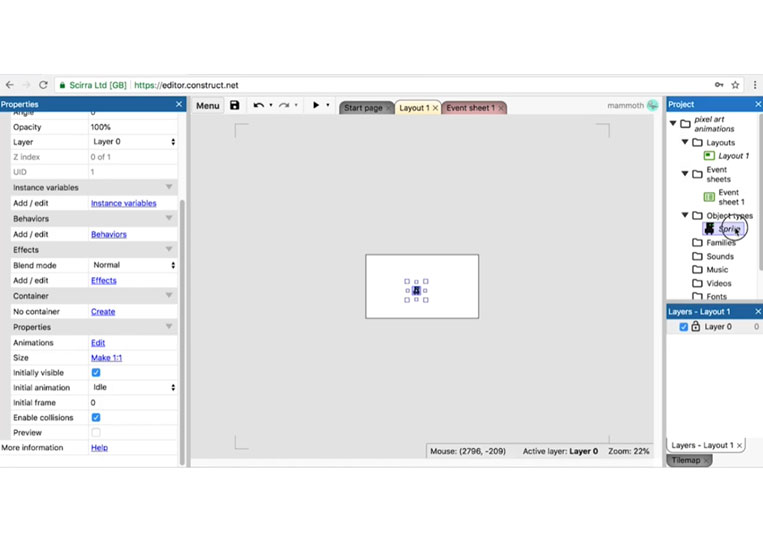Screen dimensions: 763x541
Task: Select Layout 1 in the project tree
Action: 733,156
